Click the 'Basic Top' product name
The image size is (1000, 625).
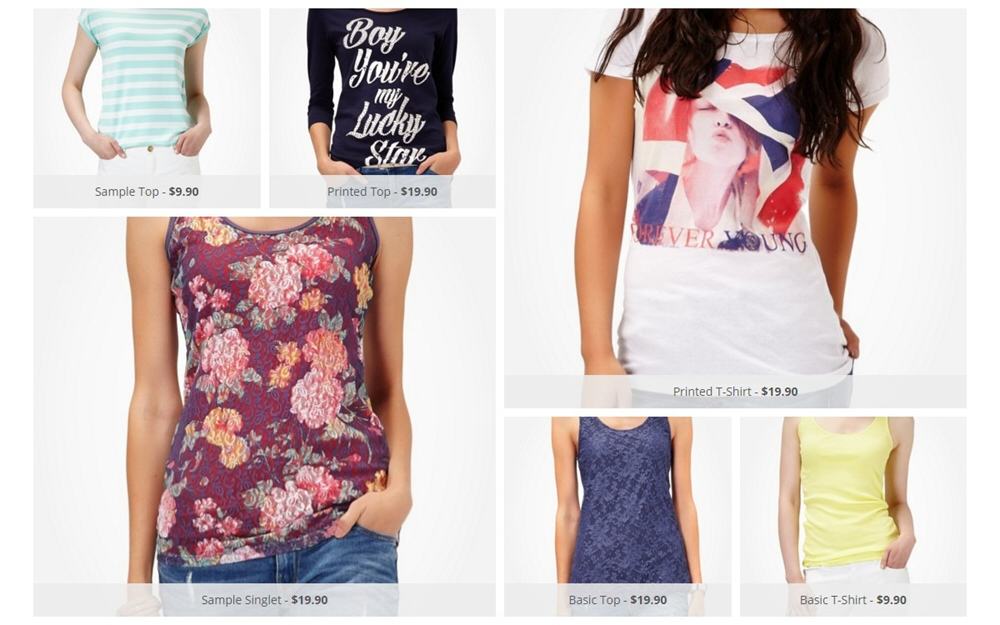[594, 600]
